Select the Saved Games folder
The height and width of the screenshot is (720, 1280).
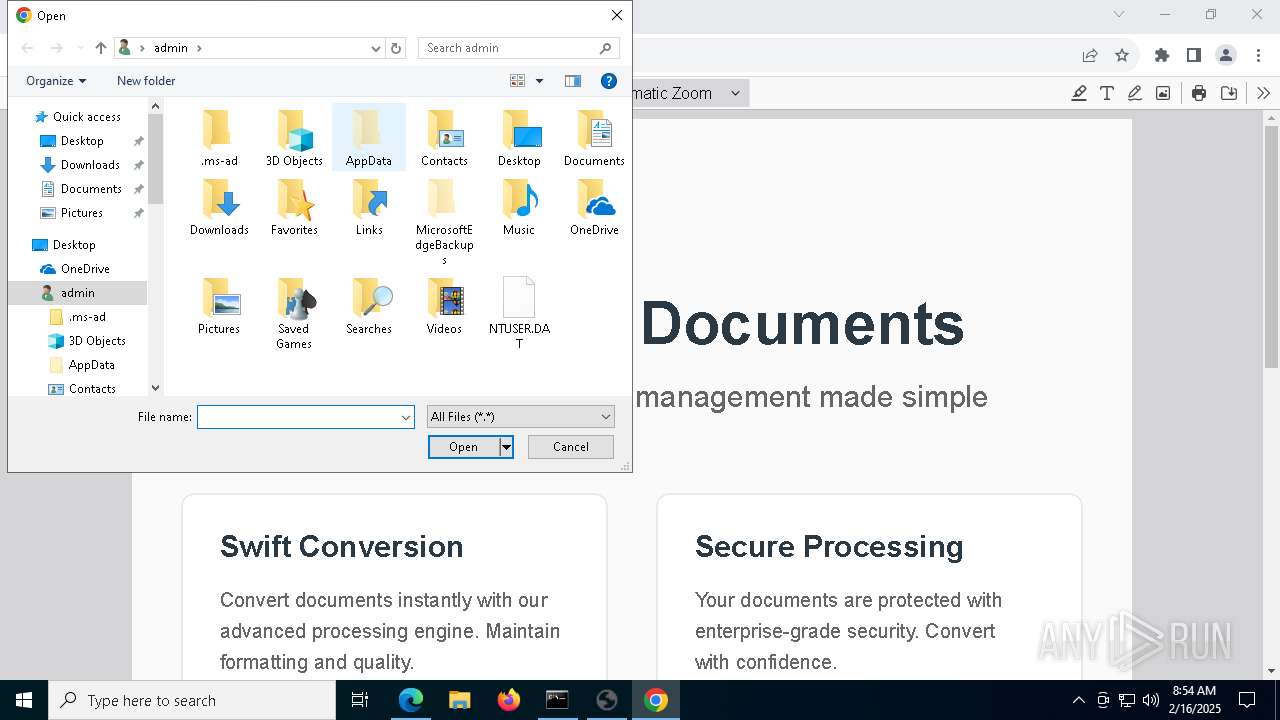(294, 313)
